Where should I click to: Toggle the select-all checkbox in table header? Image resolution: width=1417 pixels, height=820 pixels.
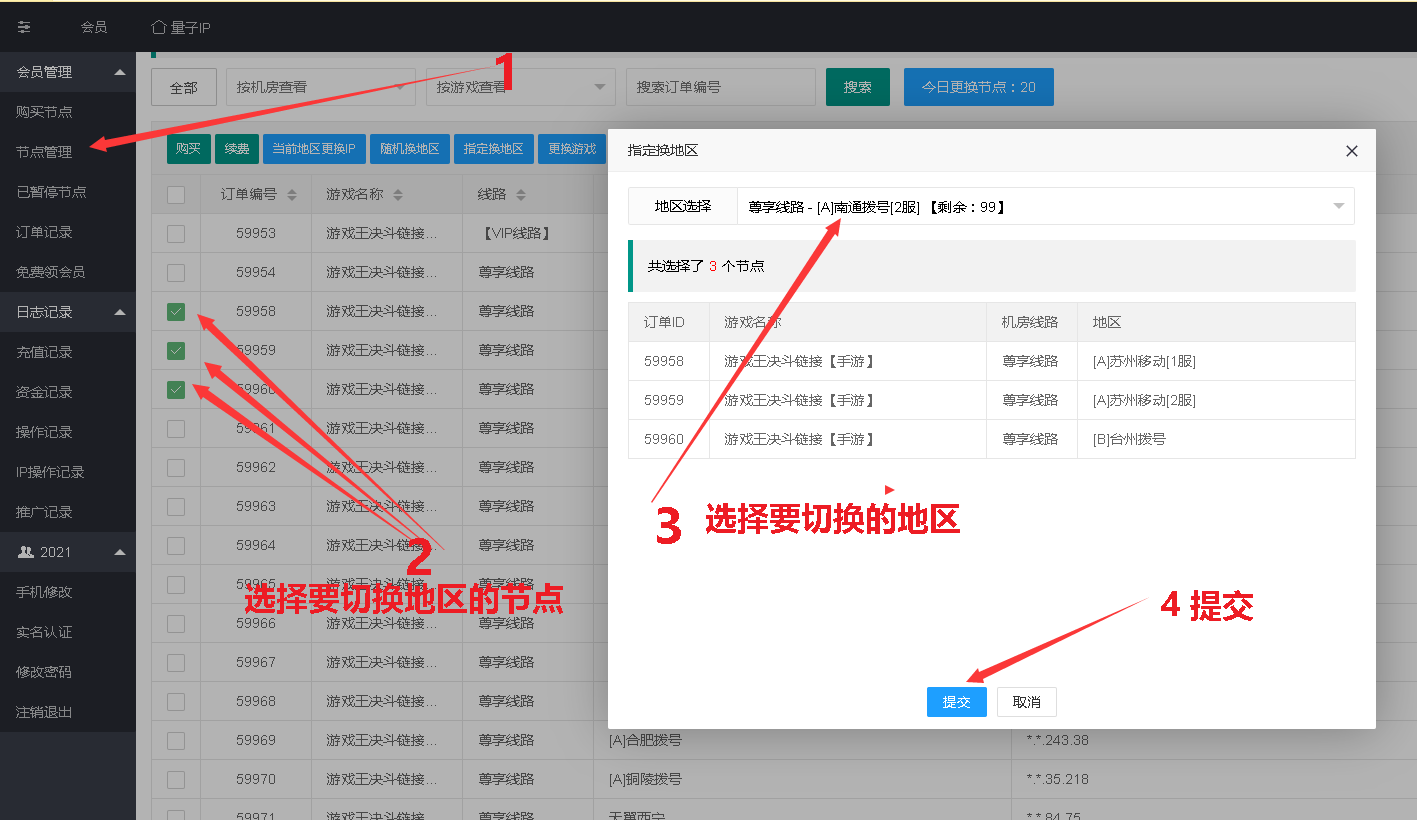point(176,195)
